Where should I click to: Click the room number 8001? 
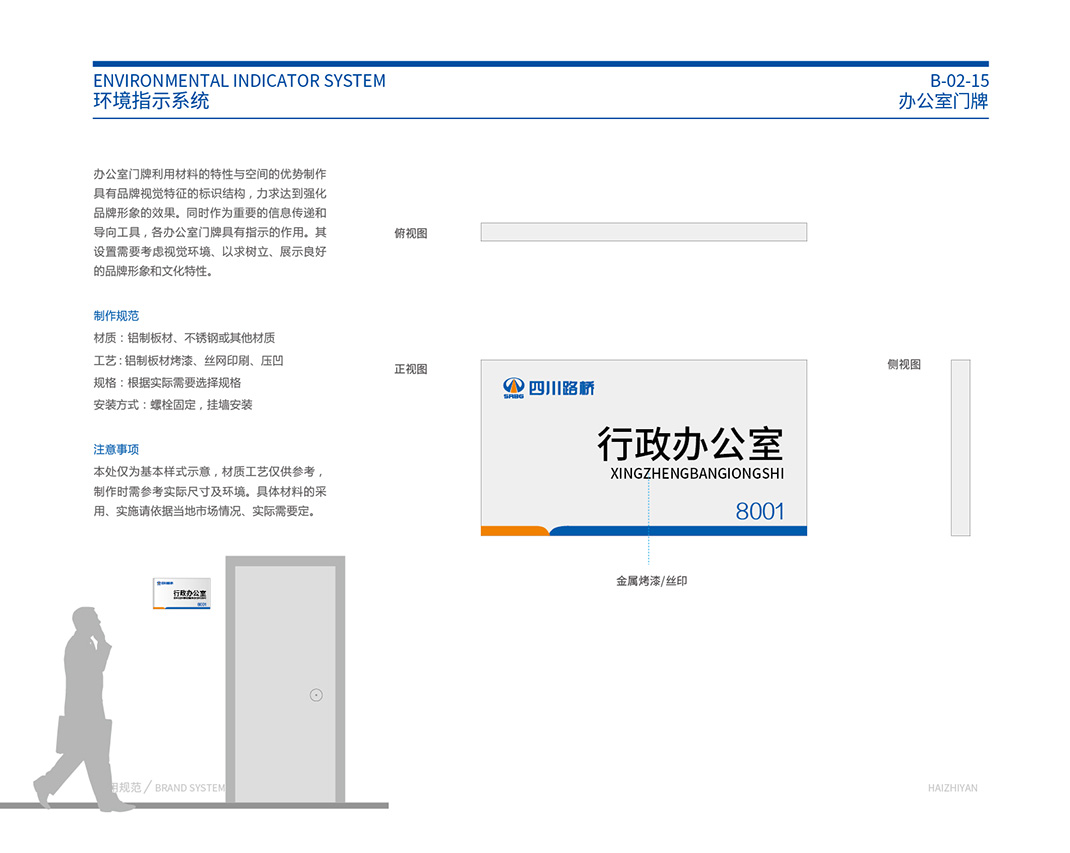[759, 511]
